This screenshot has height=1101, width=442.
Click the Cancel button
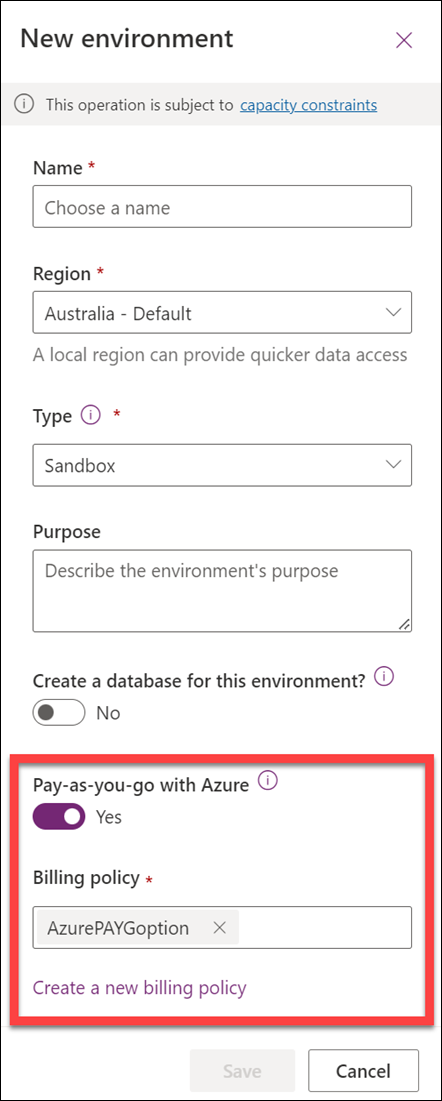pos(363,1071)
